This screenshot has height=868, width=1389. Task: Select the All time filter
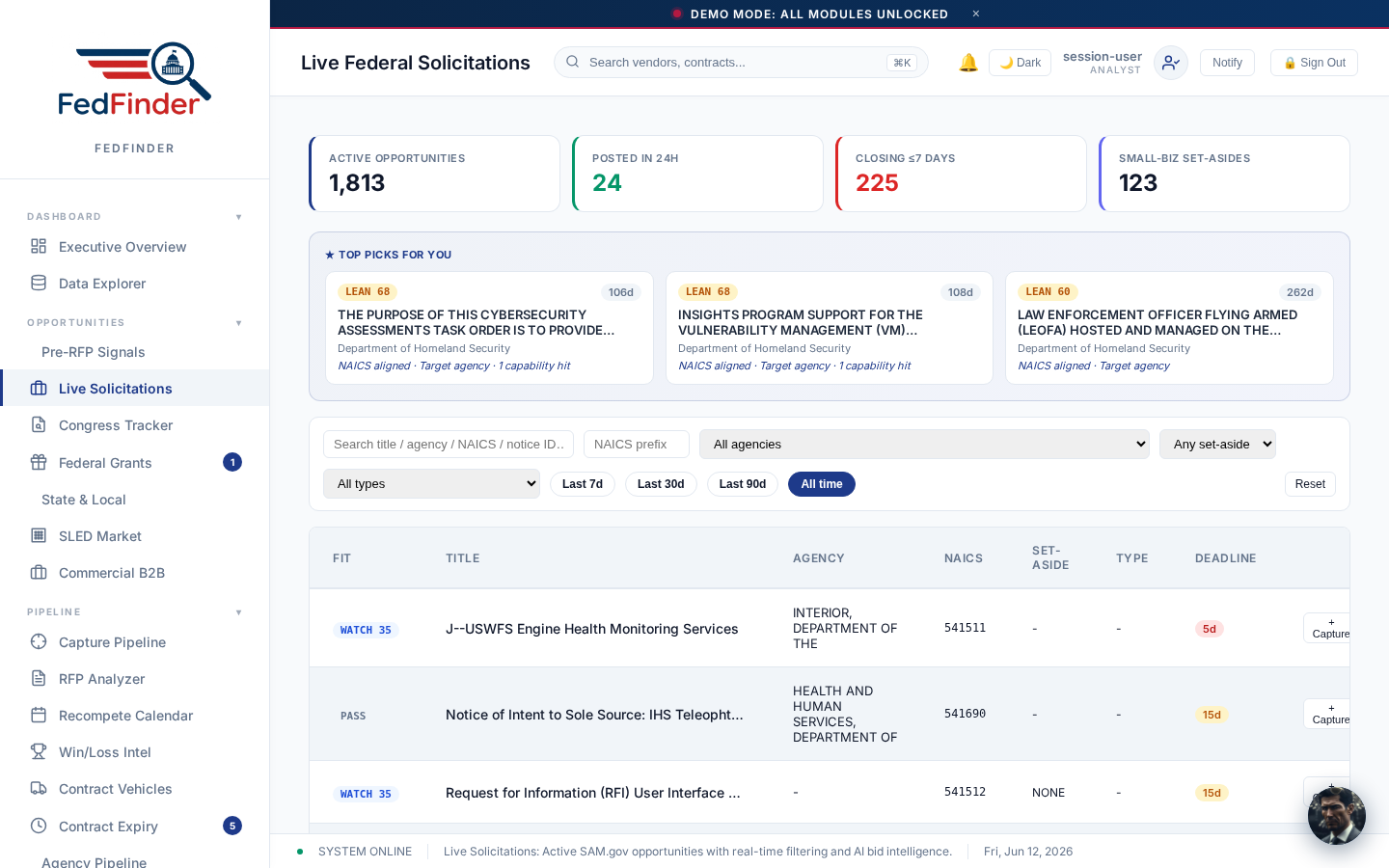[x=822, y=484]
